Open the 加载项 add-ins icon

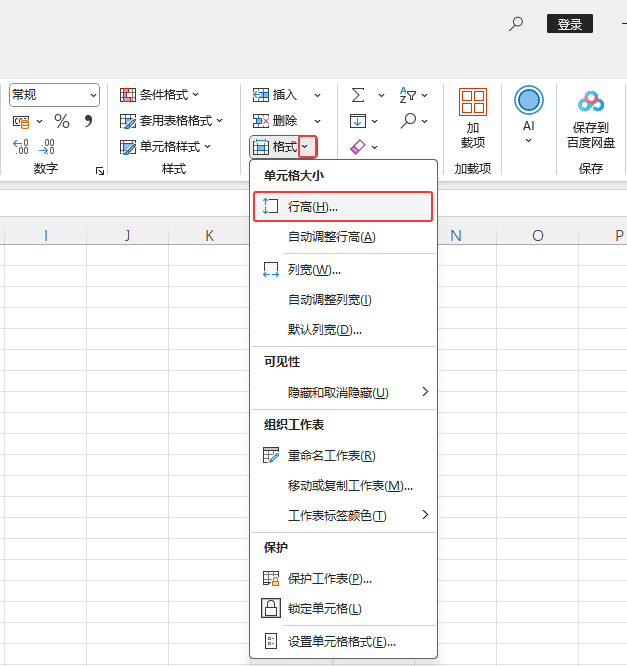[x=473, y=118]
